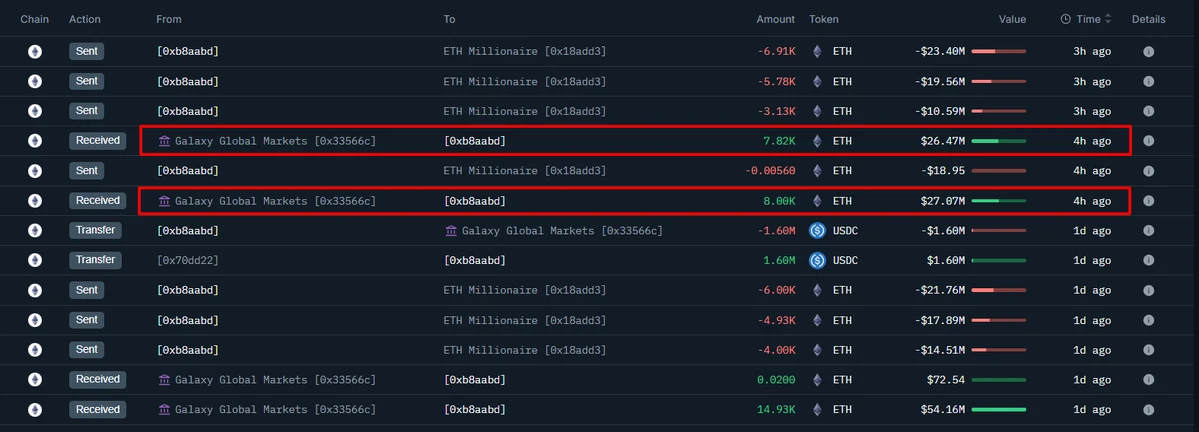Click Ethereum chain icon in the -$18.95 row

[x=35, y=171]
